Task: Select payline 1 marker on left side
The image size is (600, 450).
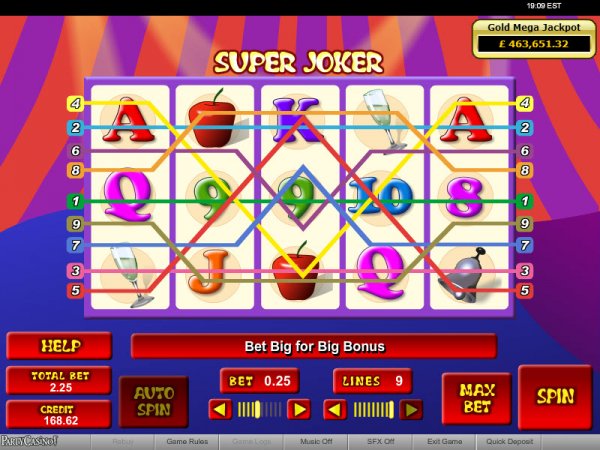Action: point(75,201)
